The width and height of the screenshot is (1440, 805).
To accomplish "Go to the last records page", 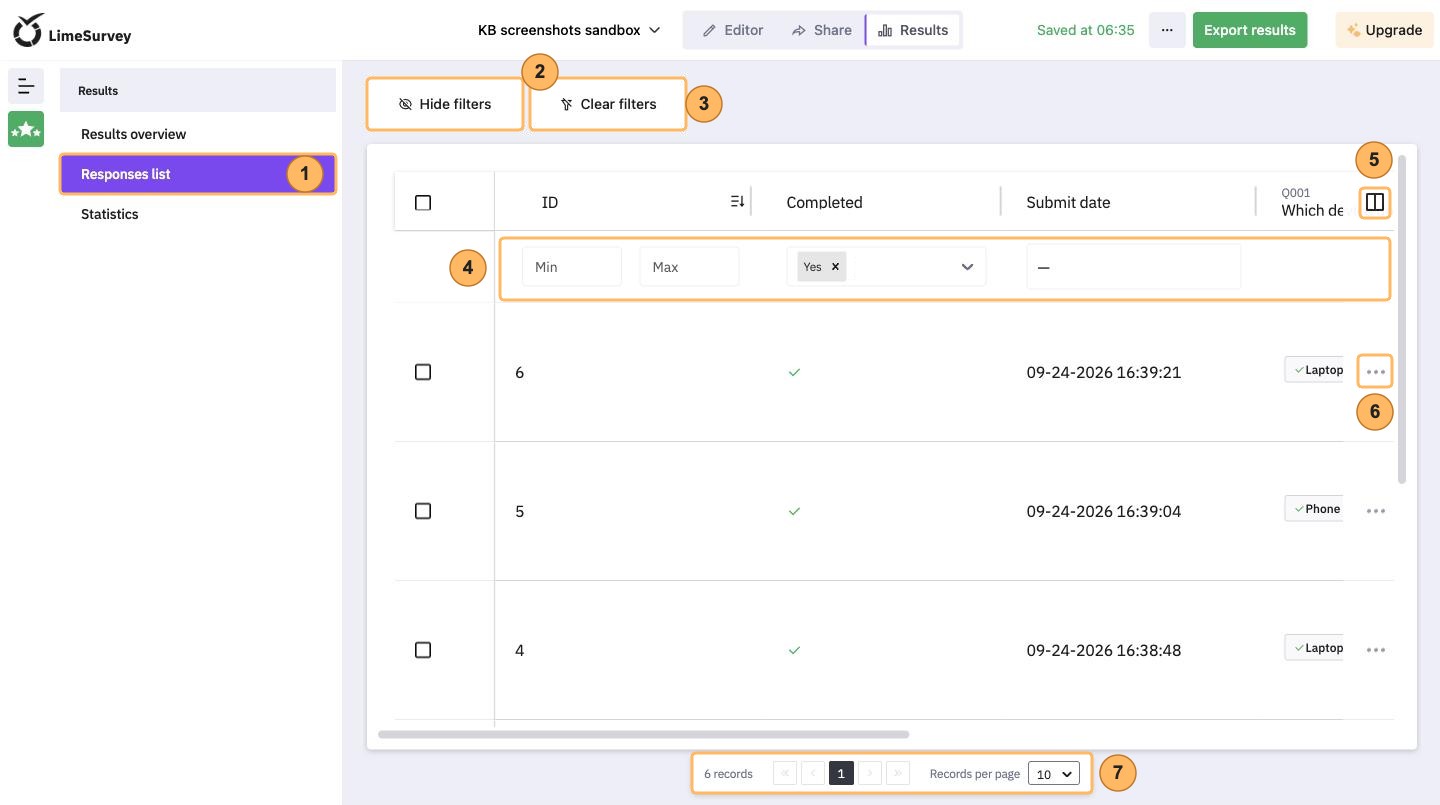I will tap(898, 774).
